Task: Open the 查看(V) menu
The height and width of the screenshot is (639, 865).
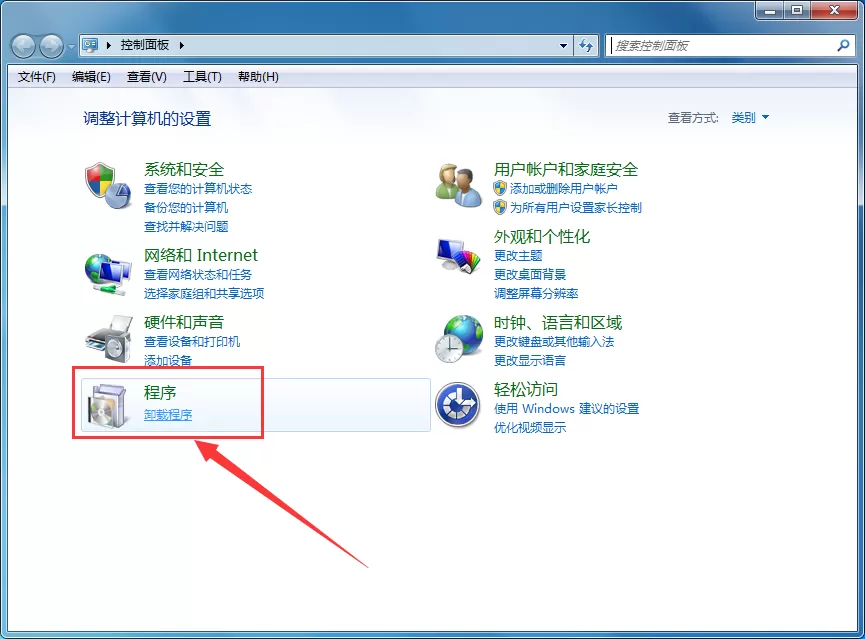Action: [147, 77]
